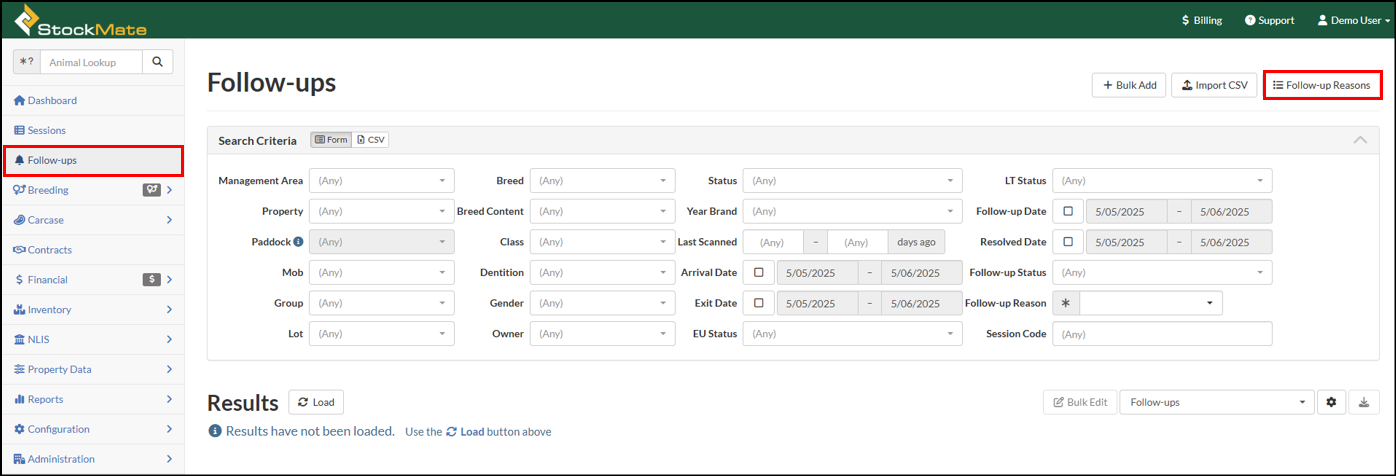
Task: Open the Dentition dropdown
Action: [x=602, y=272]
